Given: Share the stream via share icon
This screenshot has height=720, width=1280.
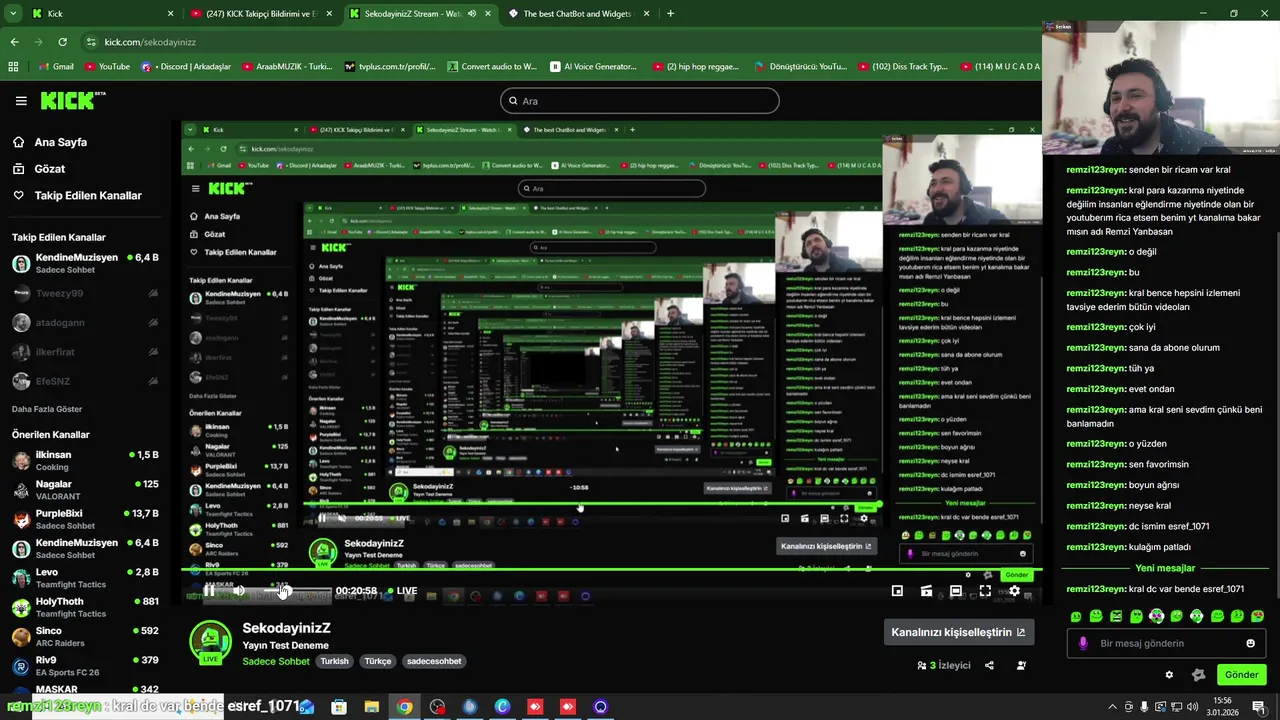Looking at the screenshot, I should (989, 665).
